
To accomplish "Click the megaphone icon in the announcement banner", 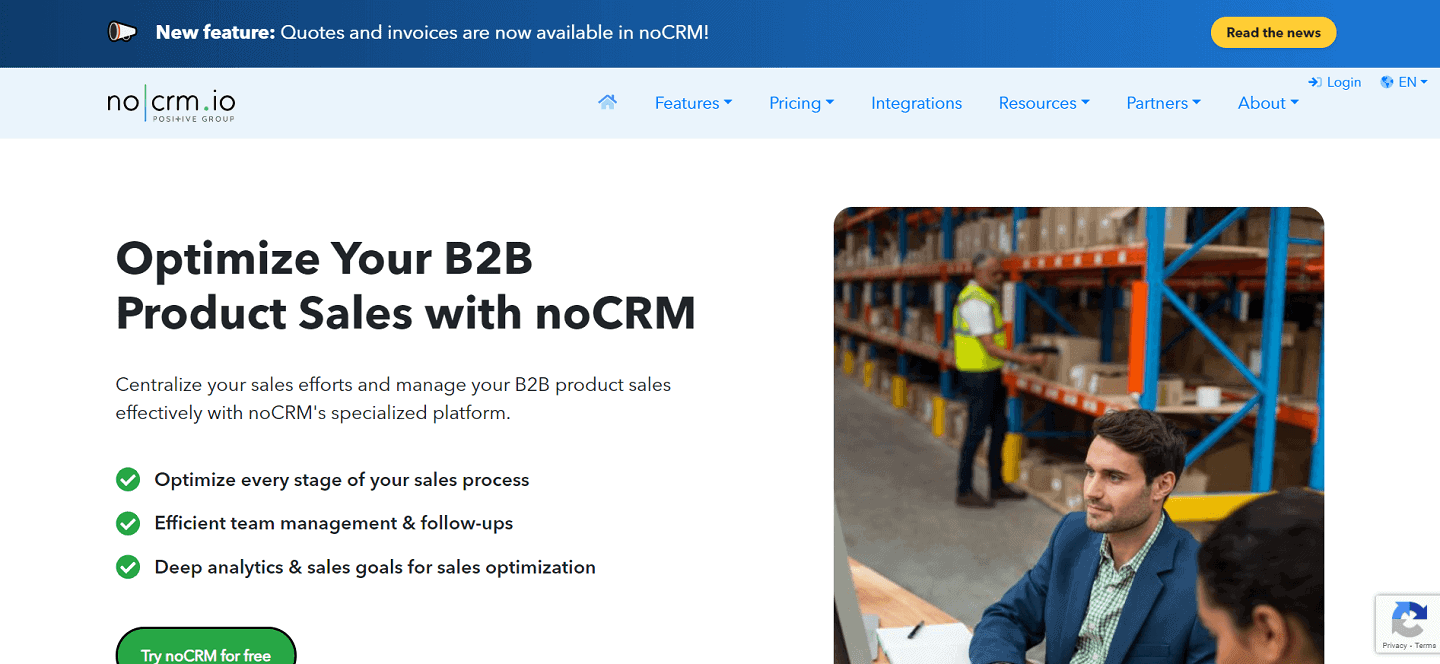I will pyautogui.click(x=122, y=30).
